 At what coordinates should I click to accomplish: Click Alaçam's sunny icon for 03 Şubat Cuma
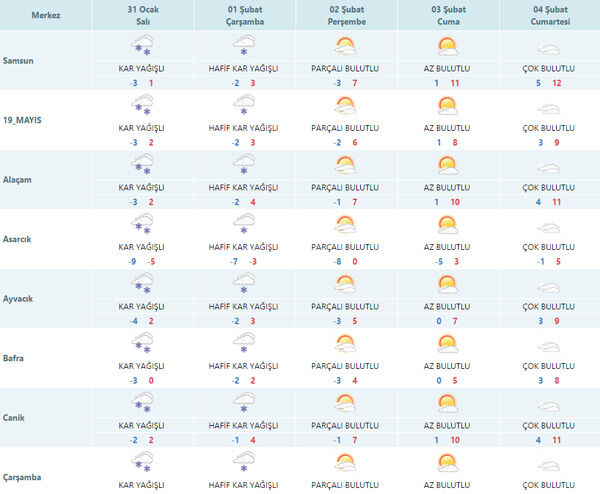pyautogui.click(x=447, y=164)
